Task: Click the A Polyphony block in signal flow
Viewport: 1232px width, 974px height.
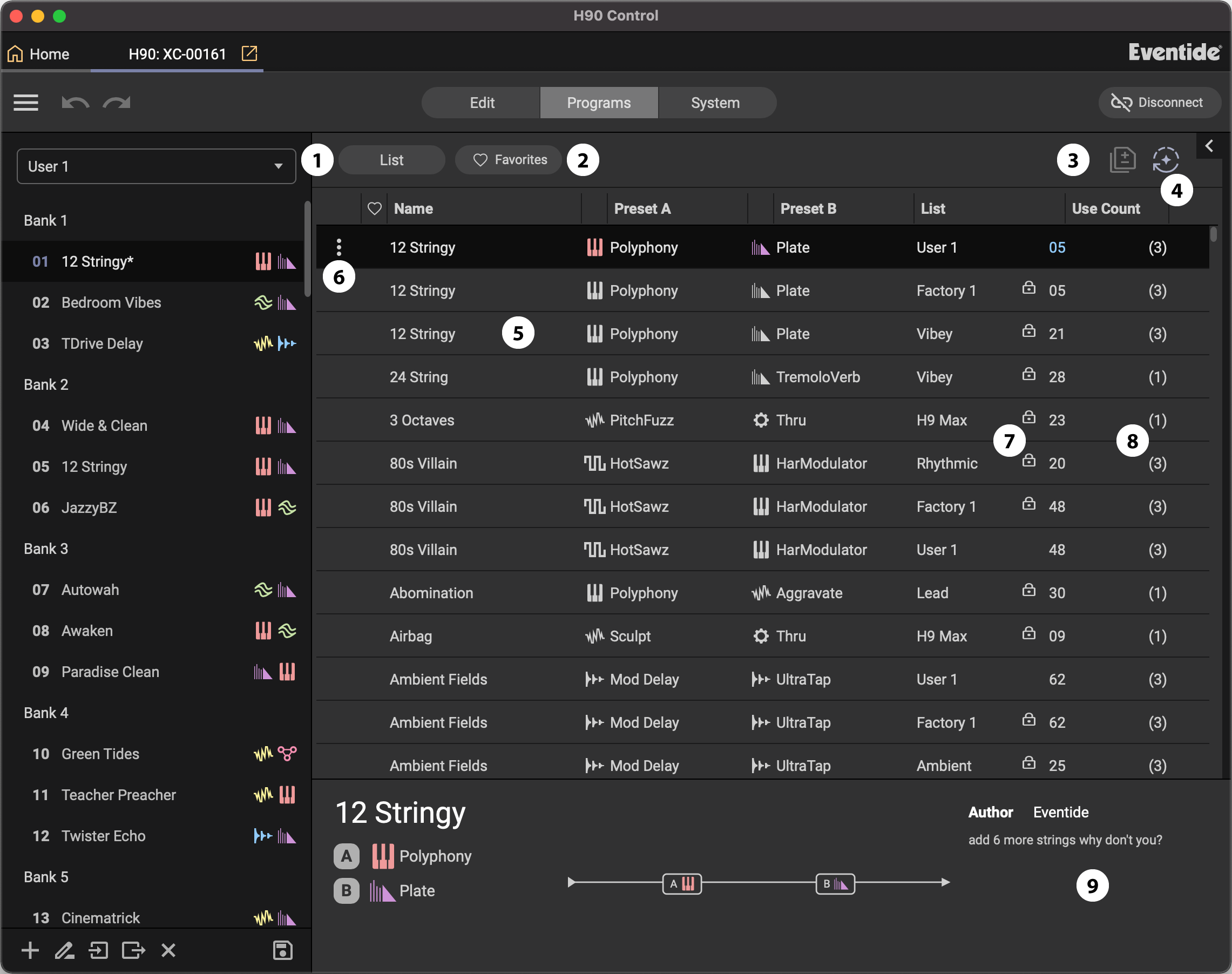Action: 682,884
